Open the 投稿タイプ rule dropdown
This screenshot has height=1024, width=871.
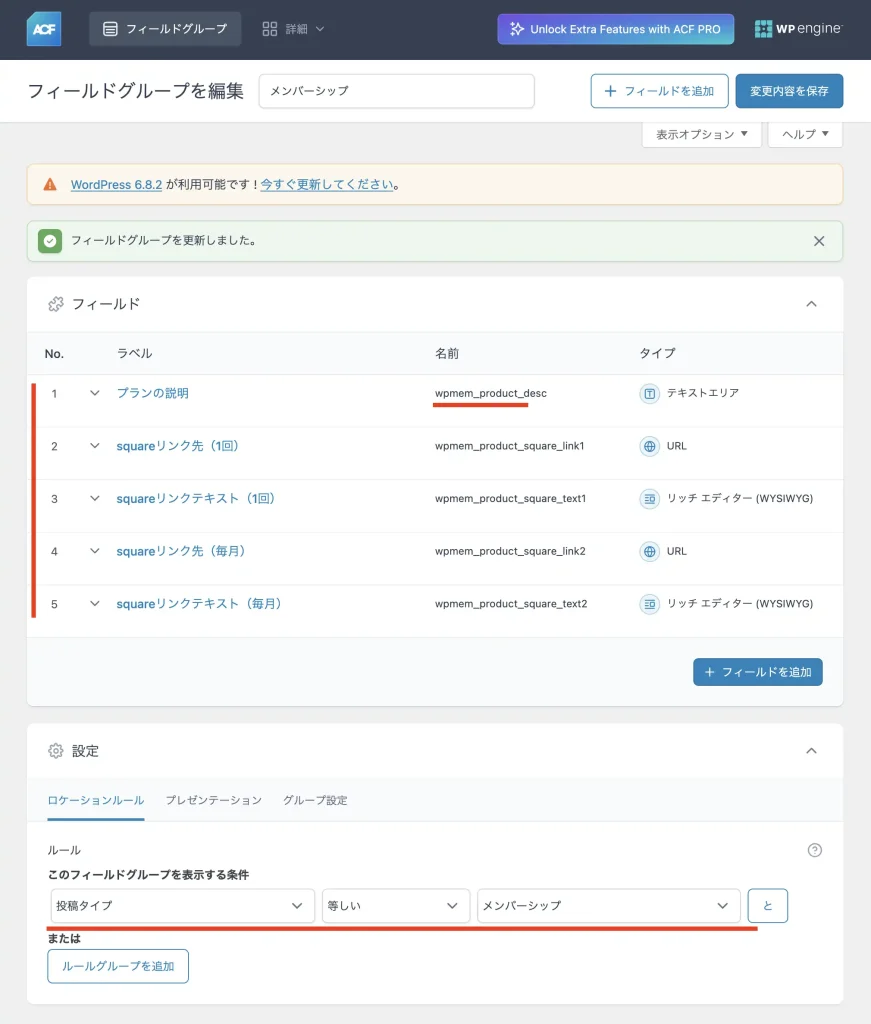pyautogui.click(x=182, y=906)
